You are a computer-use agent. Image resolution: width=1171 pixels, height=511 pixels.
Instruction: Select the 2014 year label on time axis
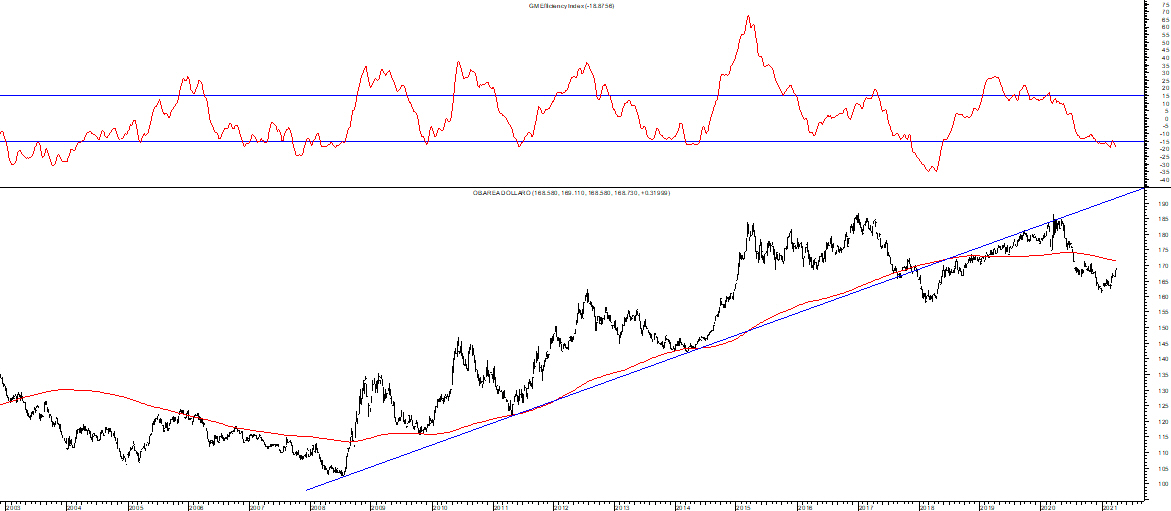683,507
